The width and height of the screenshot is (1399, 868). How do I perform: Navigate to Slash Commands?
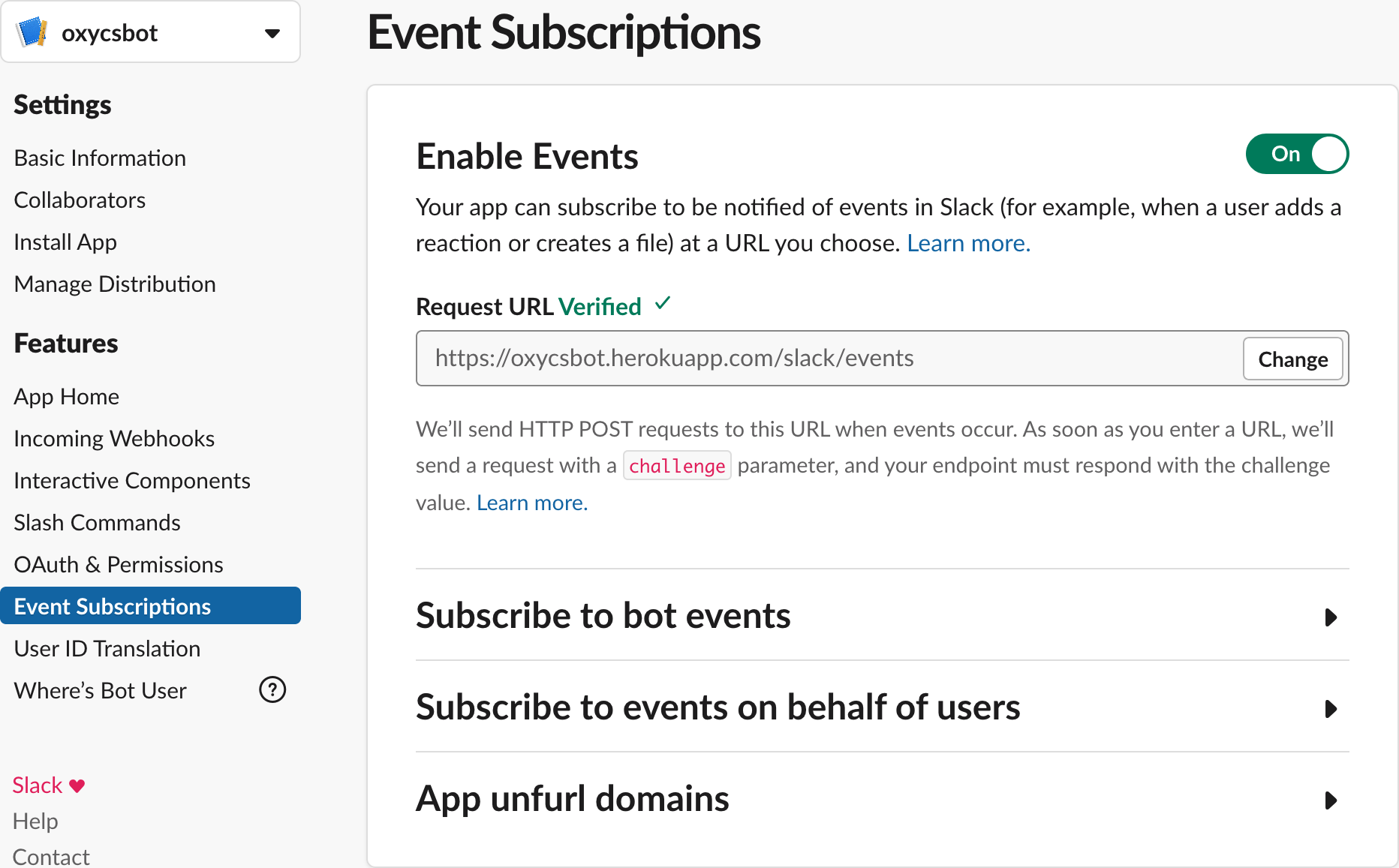(97, 523)
